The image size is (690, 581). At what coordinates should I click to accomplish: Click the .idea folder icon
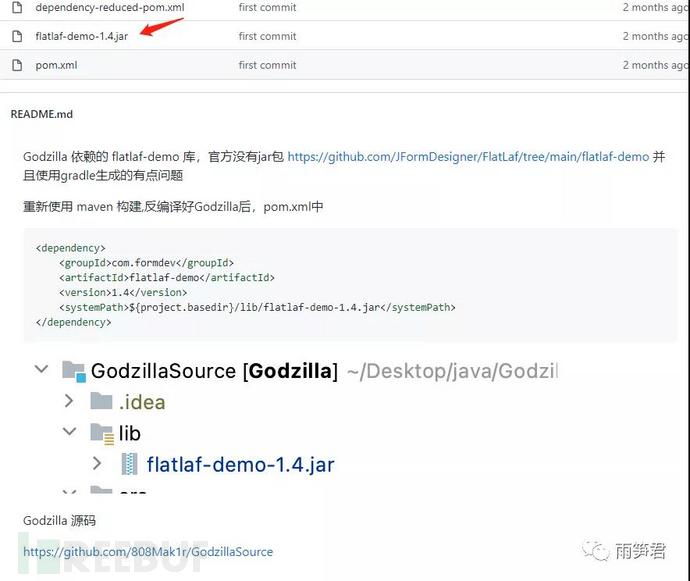101,401
